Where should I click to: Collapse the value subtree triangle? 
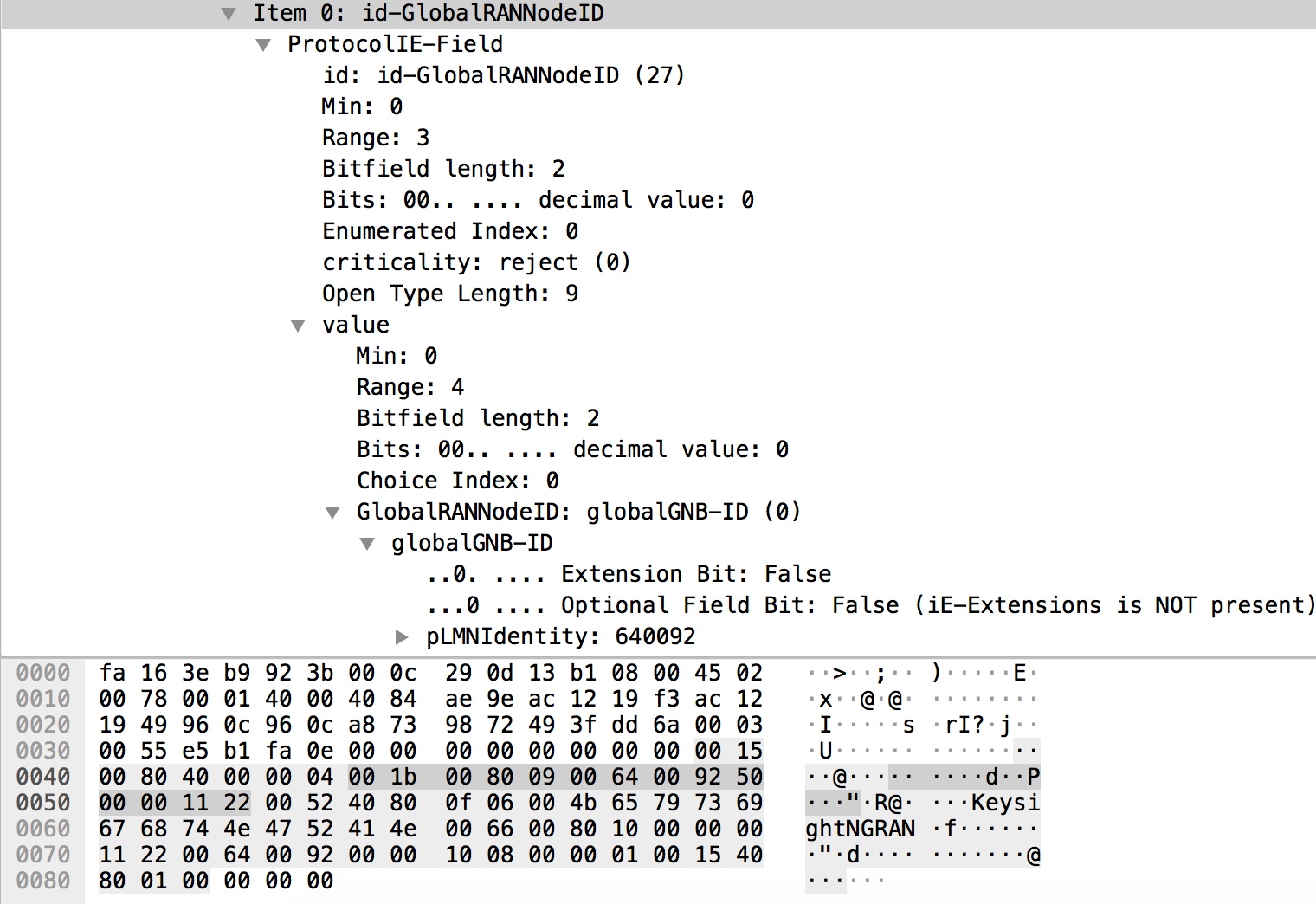(298, 326)
